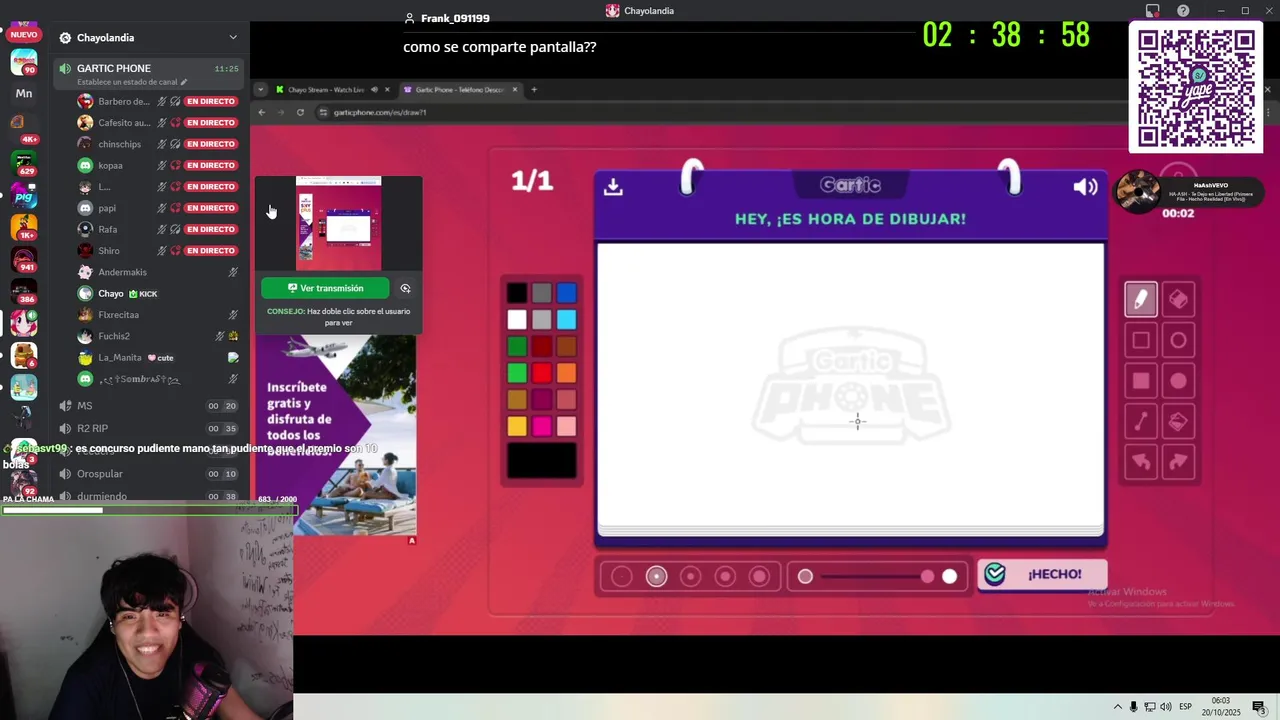The width and height of the screenshot is (1280, 720).
Task: Select user Fuchis2 in voice list
Action: coord(157,336)
